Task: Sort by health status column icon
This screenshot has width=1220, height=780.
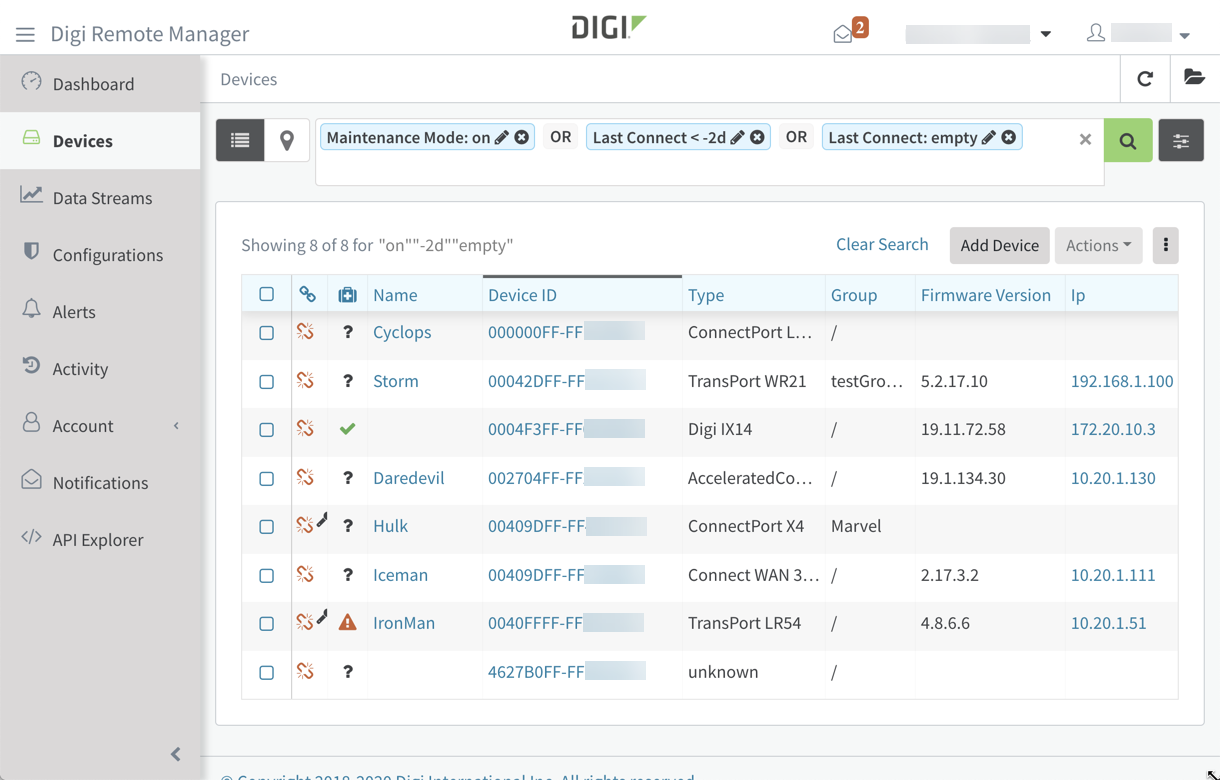Action: point(347,295)
